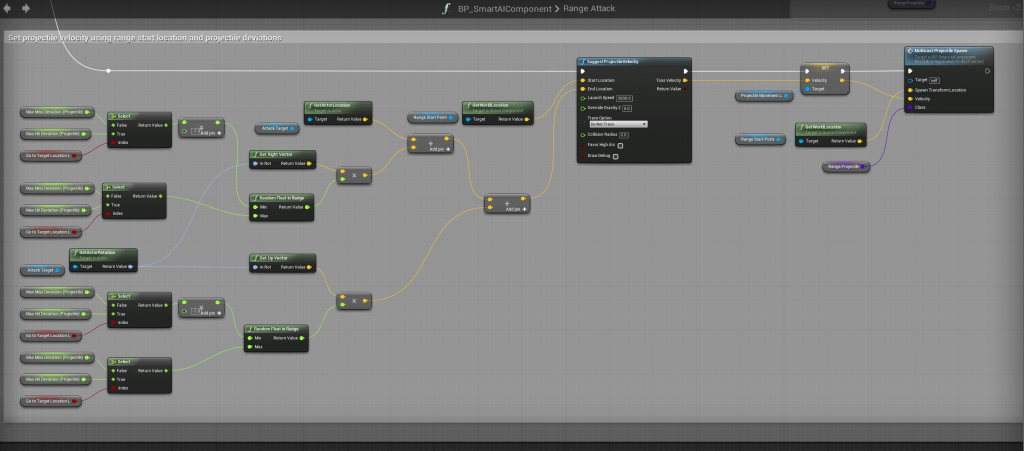This screenshot has height=451, width=1024.
Task: Click BP_SmartAIComponent in the breadcrumb
Action: pos(504,9)
